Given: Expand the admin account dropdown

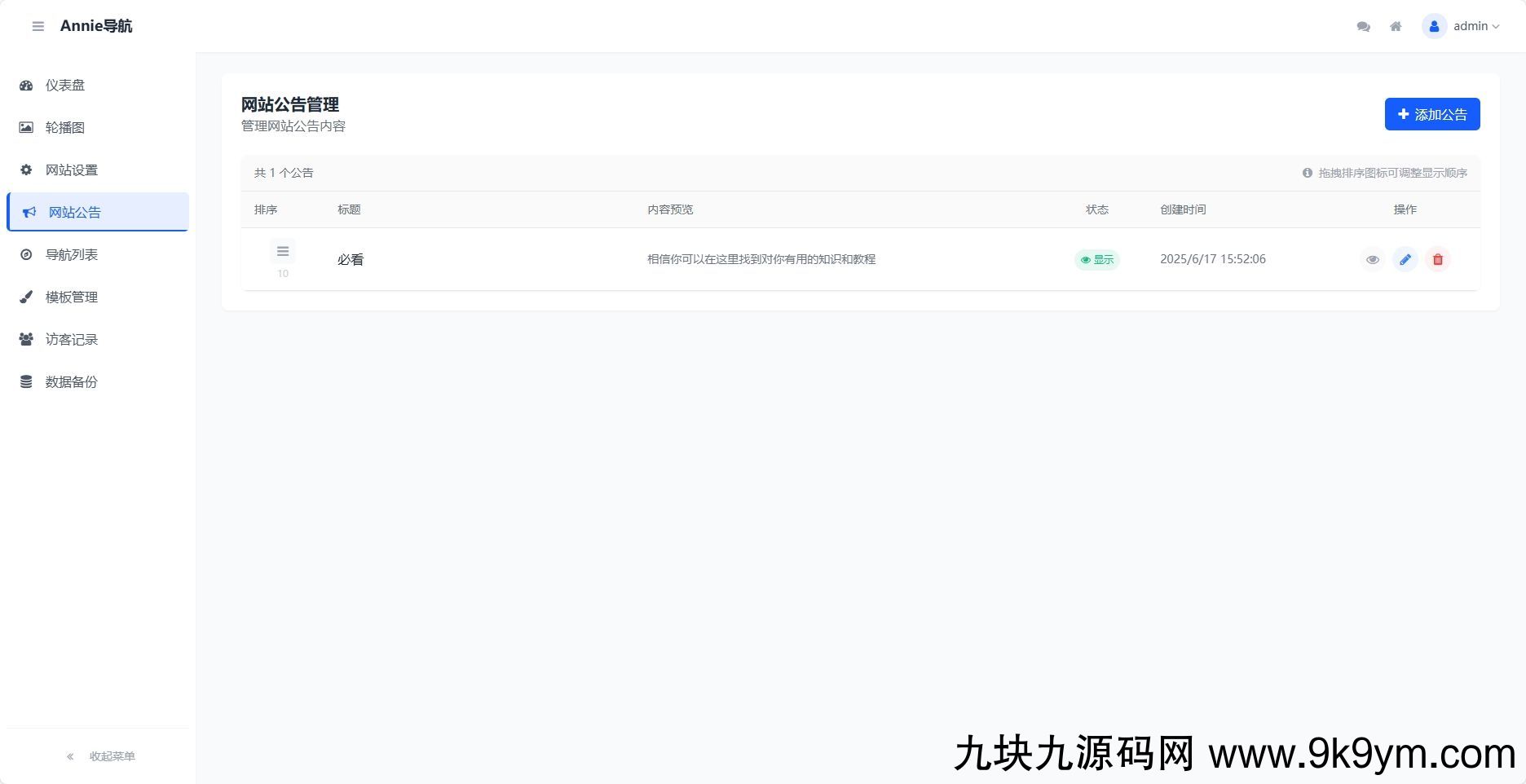Looking at the screenshot, I should [1476, 26].
